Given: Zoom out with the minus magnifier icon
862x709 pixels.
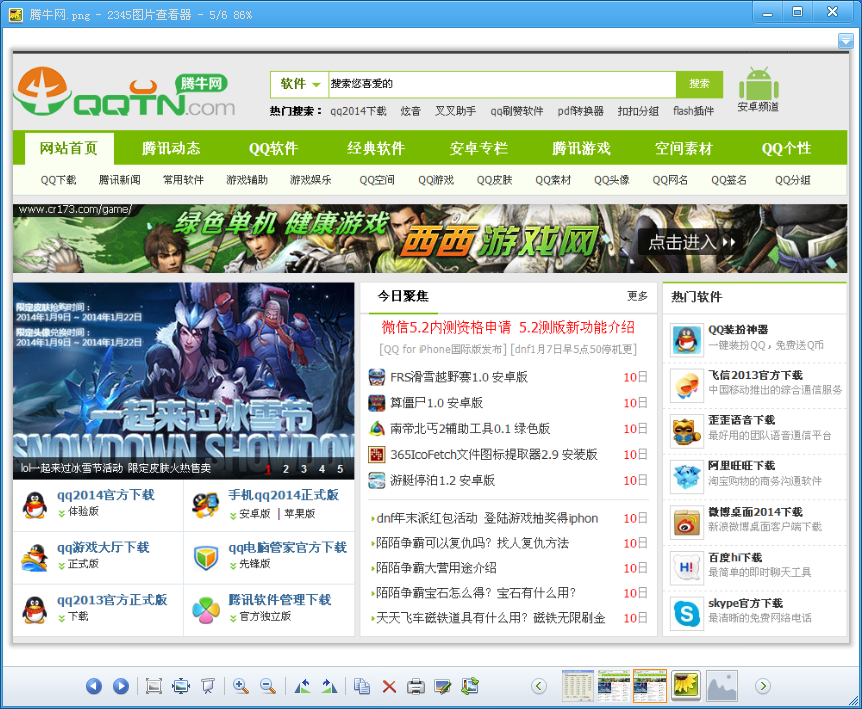Looking at the screenshot, I should pyautogui.click(x=268, y=686).
